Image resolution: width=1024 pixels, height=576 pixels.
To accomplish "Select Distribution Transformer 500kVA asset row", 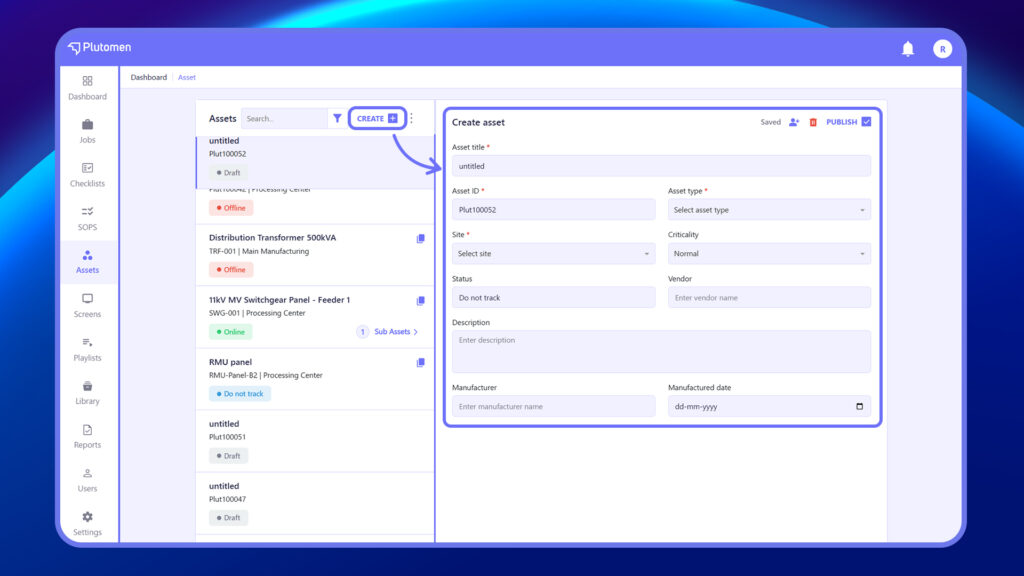I will pos(315,255).
